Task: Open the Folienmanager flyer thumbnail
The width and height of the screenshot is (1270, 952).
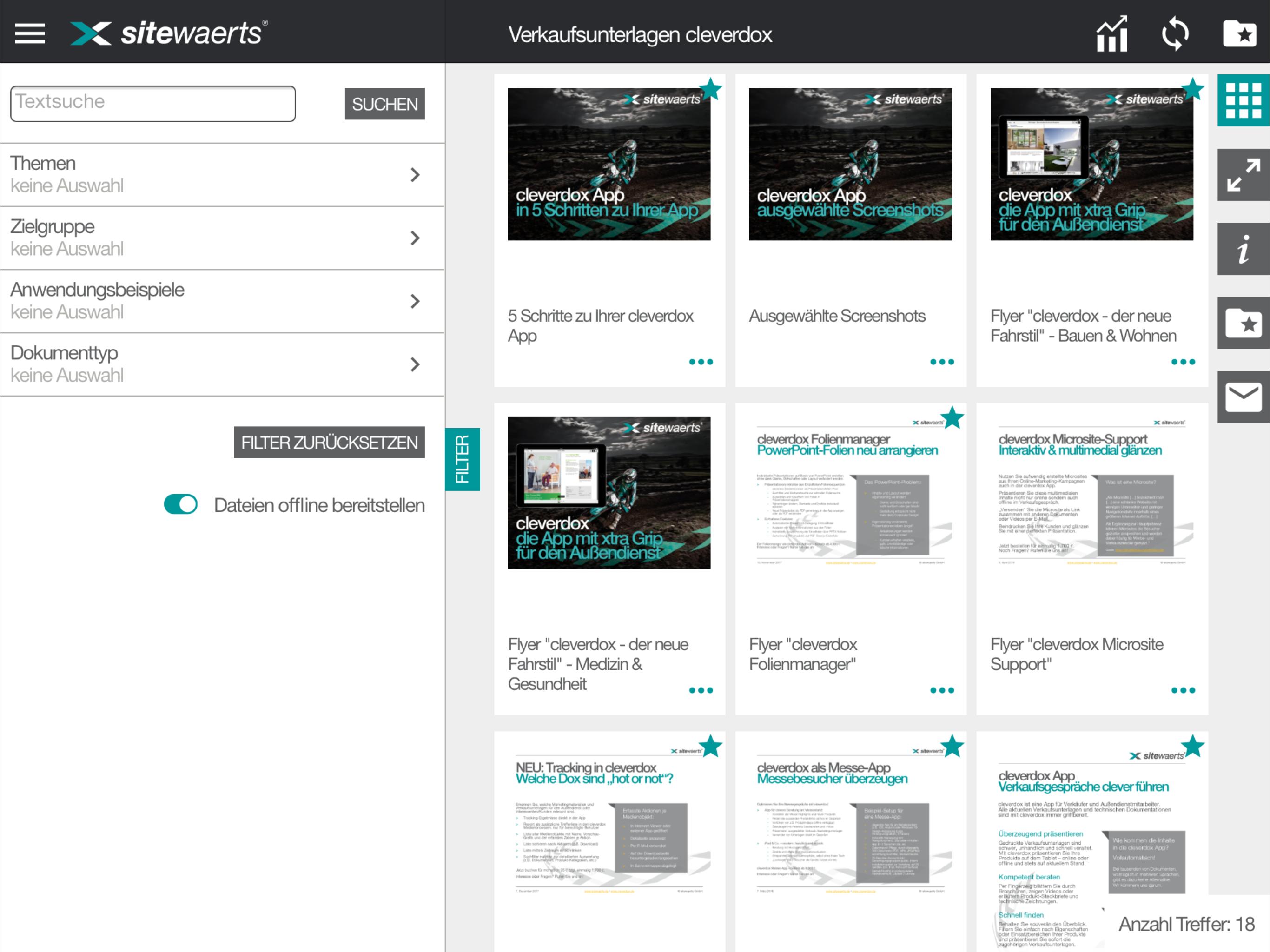Action: (x=850, y=493)
